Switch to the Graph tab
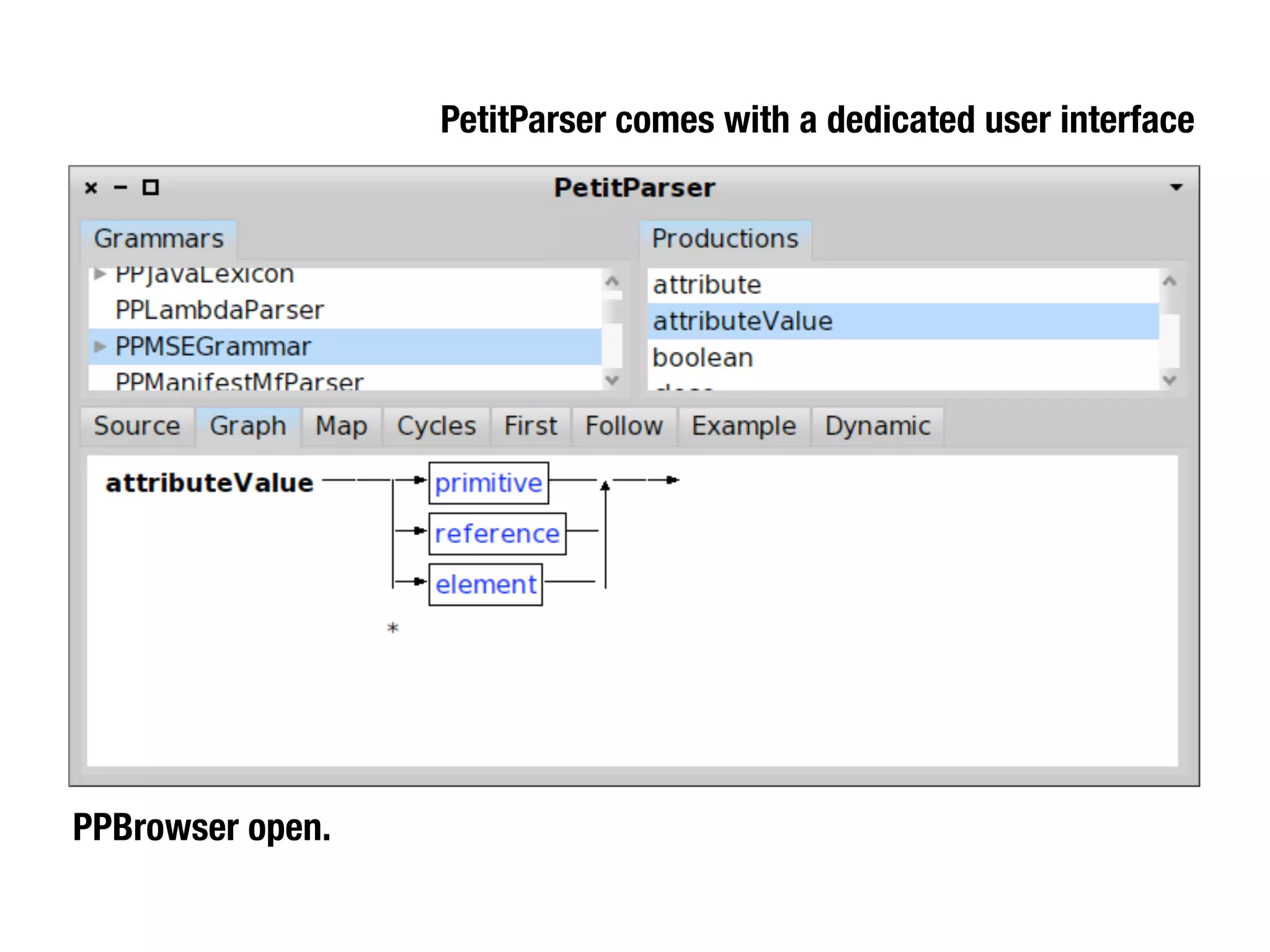 pos(248,426)
